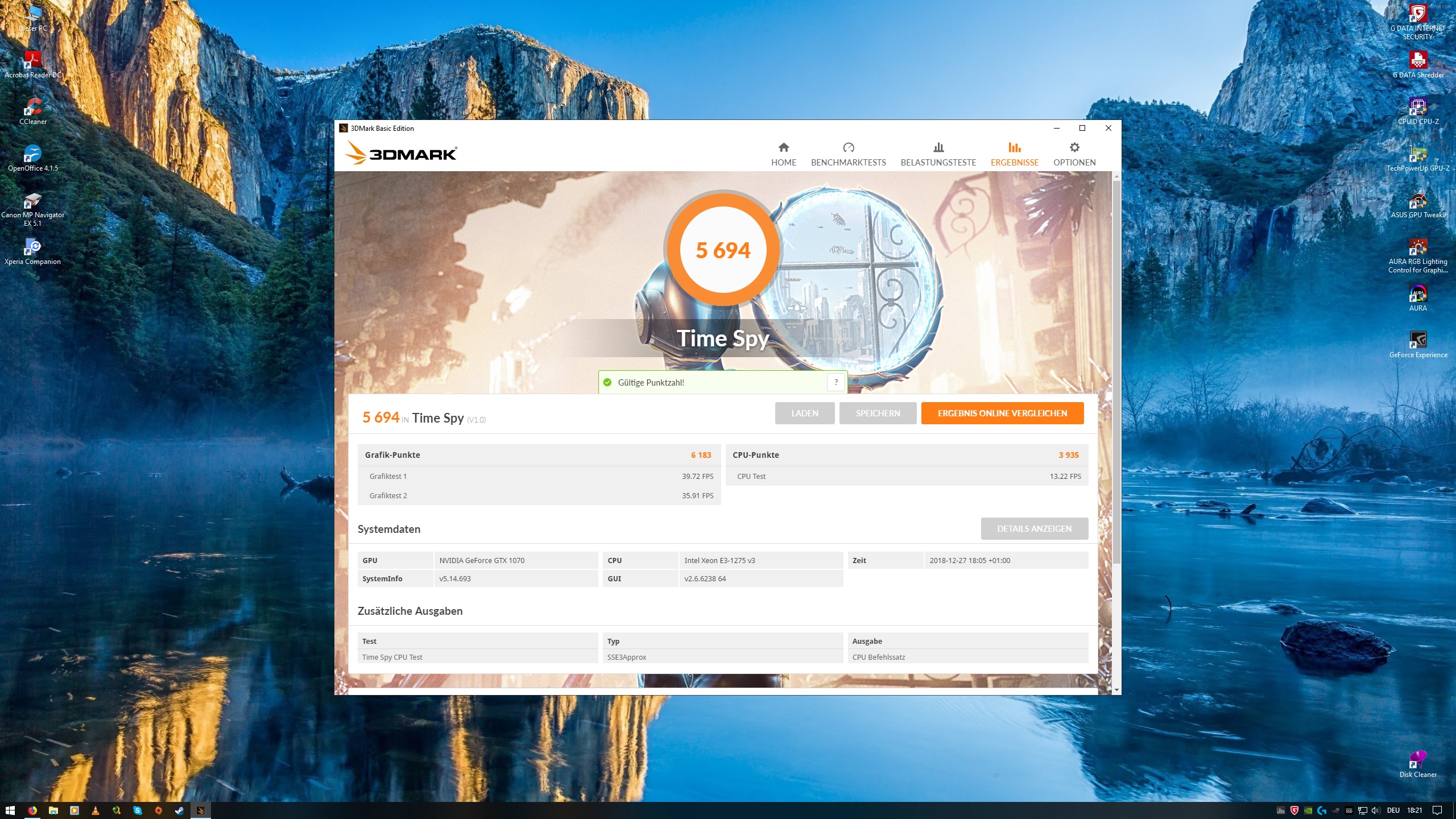Image resolution: width=1456 pixels, height=819 pixels.
Task: Open Disk Cleaner desktop shortcut
Action: pos(1418,764)
